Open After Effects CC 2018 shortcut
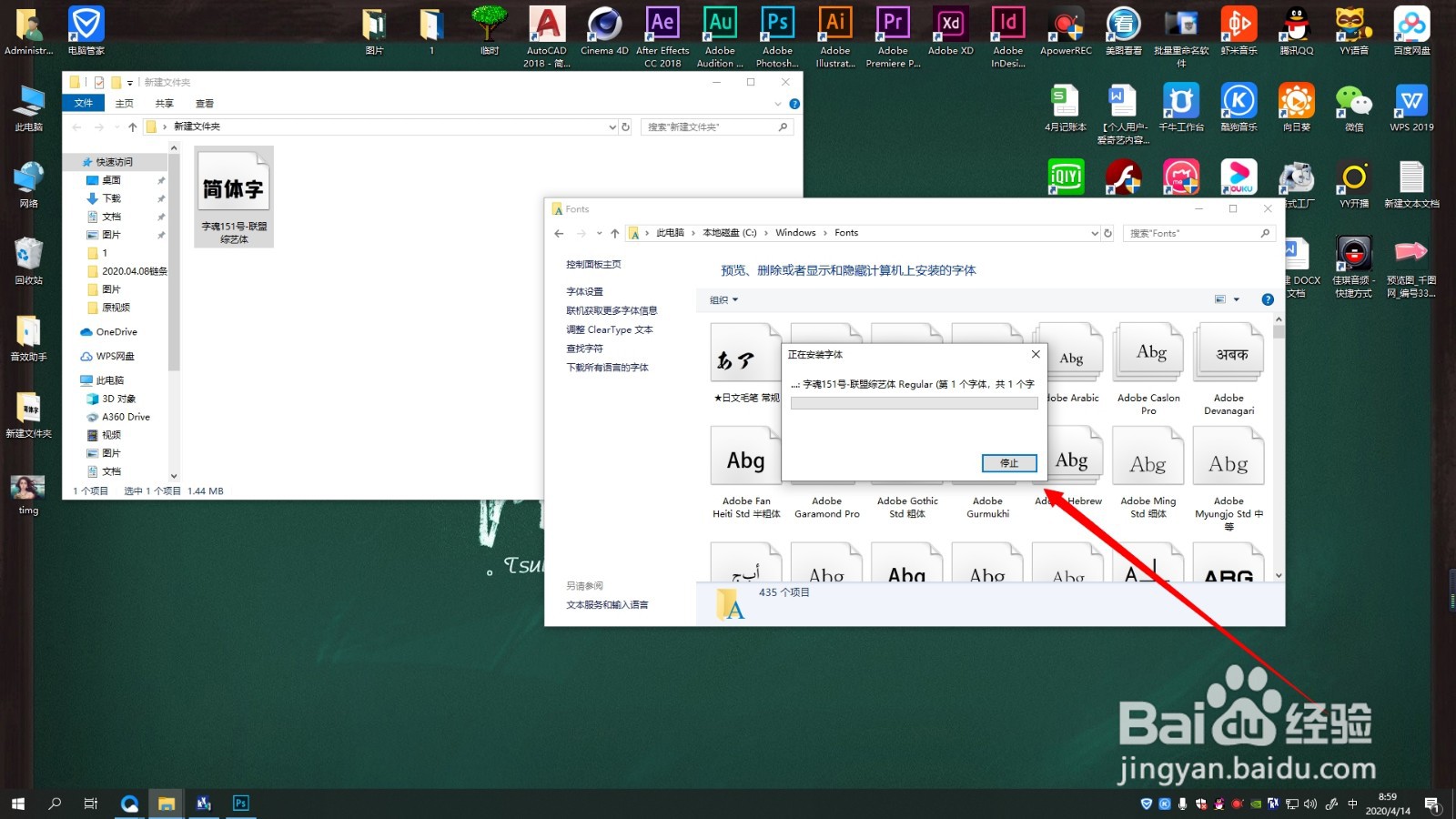 click(662, 37)
